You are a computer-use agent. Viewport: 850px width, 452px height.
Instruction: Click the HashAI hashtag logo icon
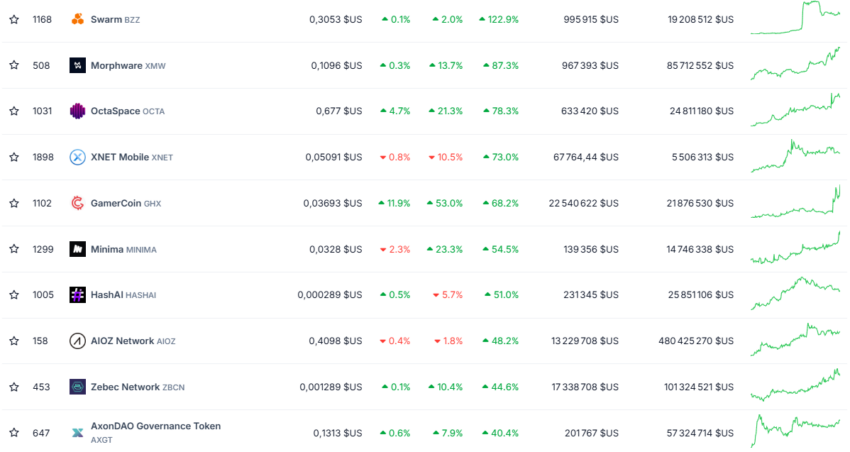pyautogui.click(x=78, y=295)
